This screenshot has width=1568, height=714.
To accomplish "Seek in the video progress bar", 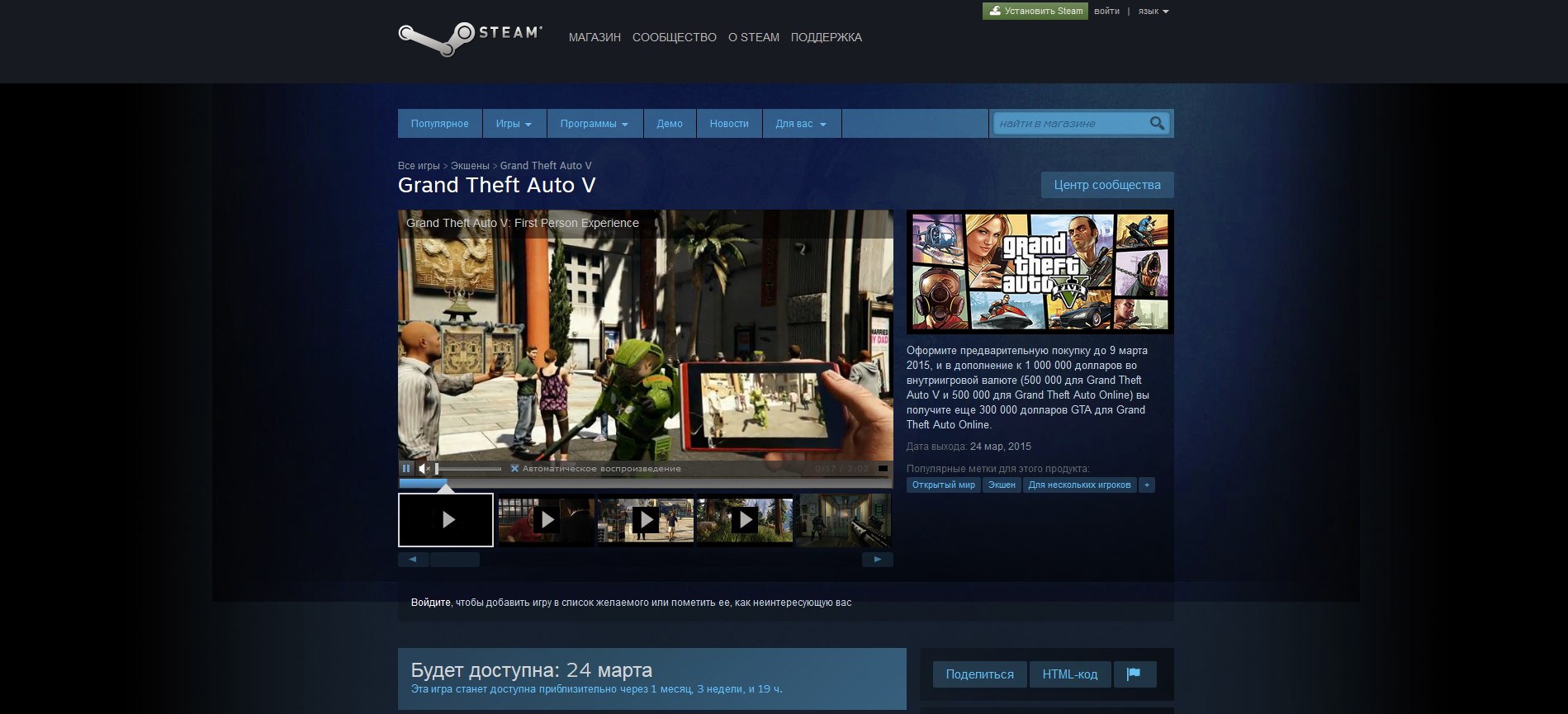I will coord(644,482).
